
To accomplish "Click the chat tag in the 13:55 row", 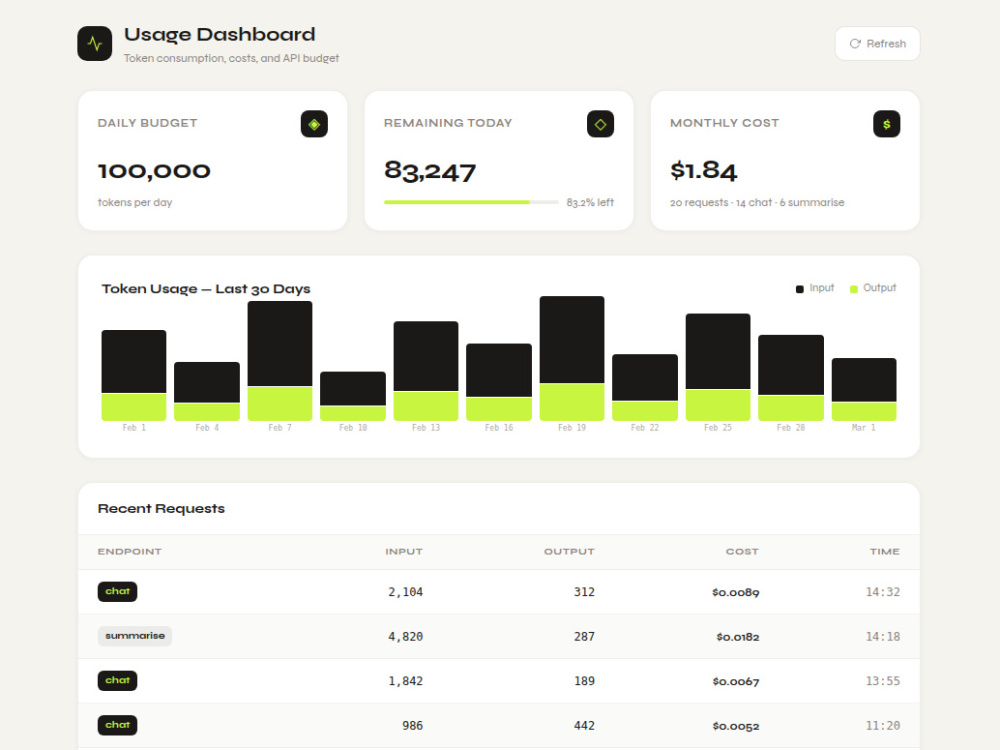I will [117, 680].
